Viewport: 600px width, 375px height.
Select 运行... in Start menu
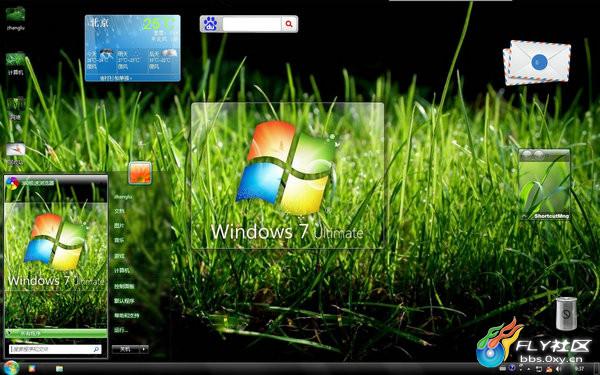pos(121,330)
